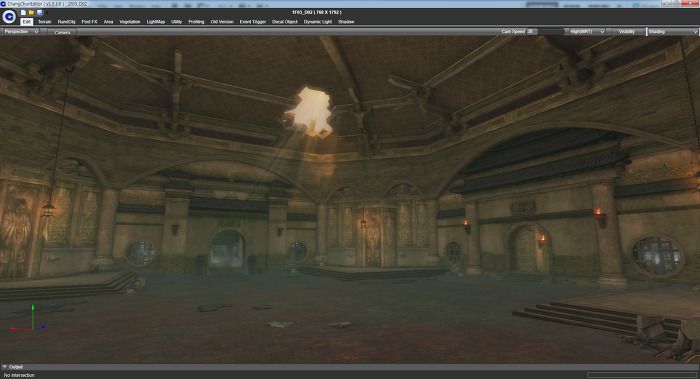Select the Profiling tab
This screenshot has width=700, height=379.
pos(196,21)
